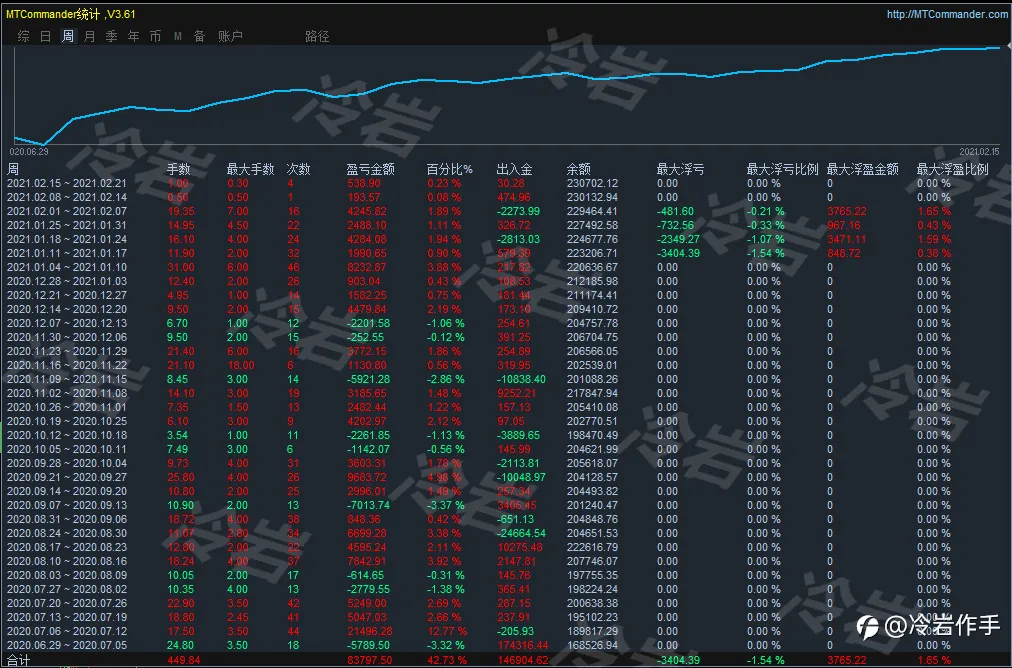1012x668 pixels.
Task: Click the loss value -5921.28
Action: point(368,380)
